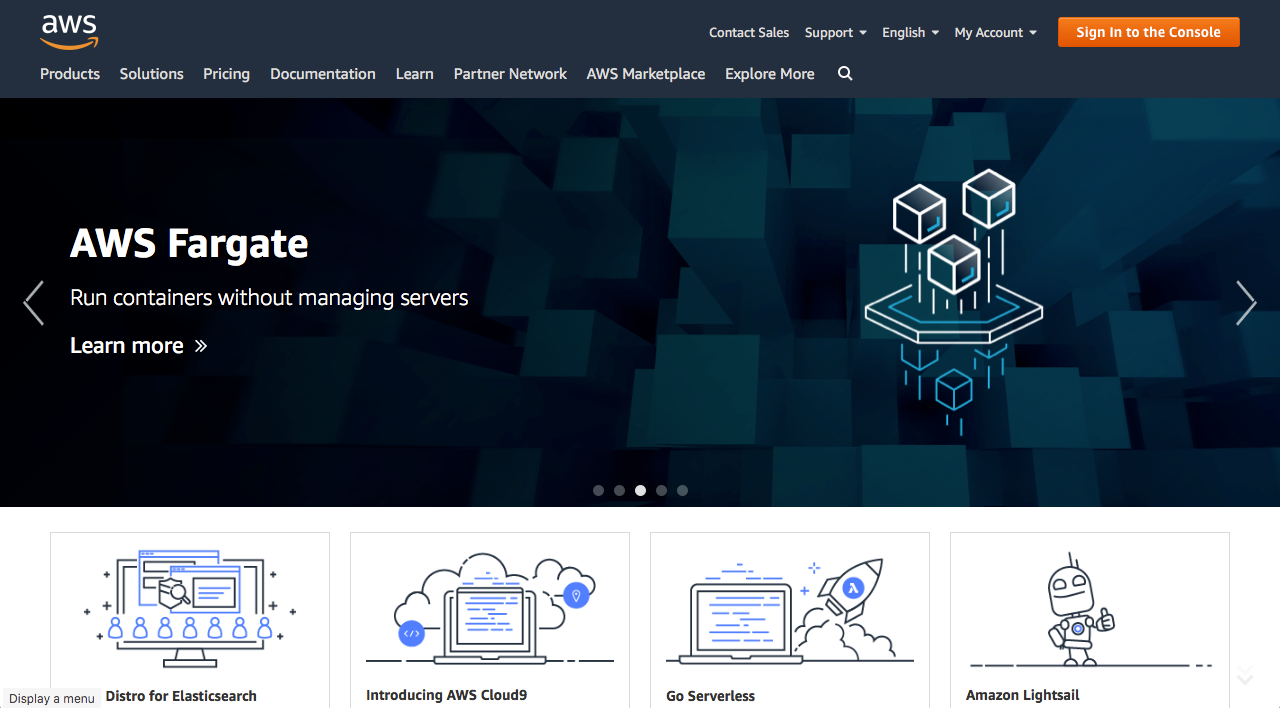Open the Pricing menu item
The height and width of the screenshot is (708, 1280).
(x=226, y=74)
